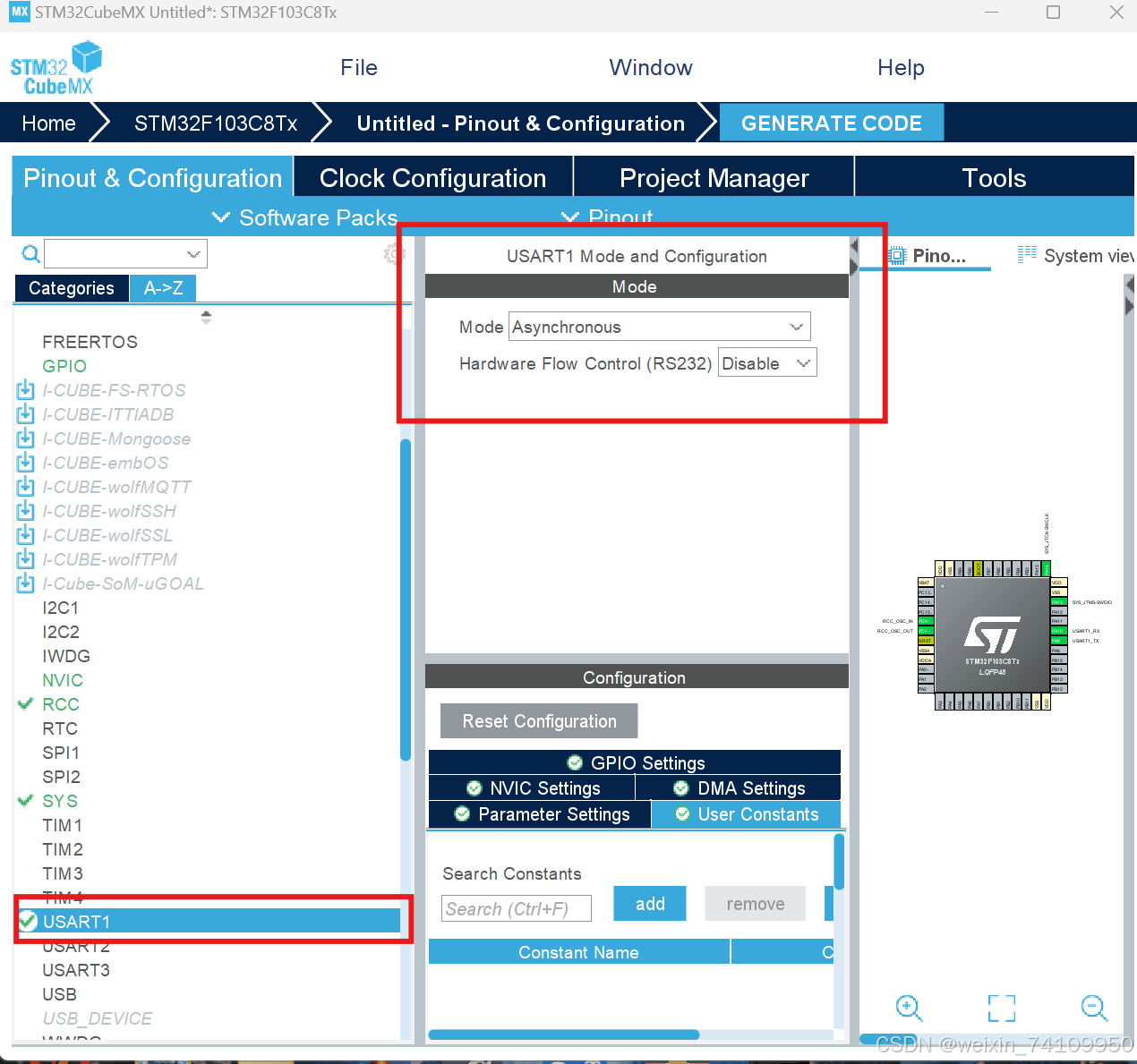Select the Categories list tab
The image size is (1137, 1064).
[x=72, y=288]
